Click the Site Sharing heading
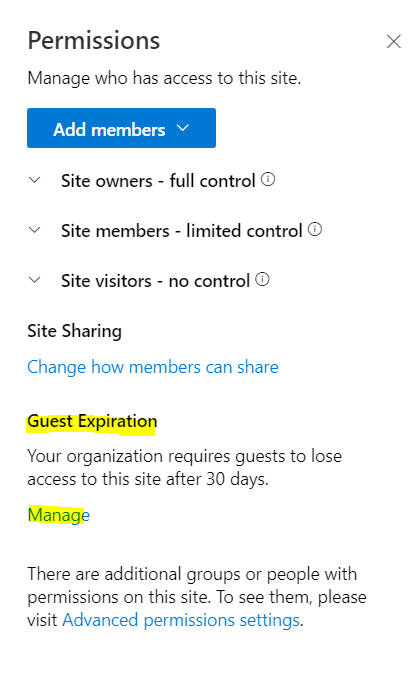408x682 pixels. [x=74, y=331]
